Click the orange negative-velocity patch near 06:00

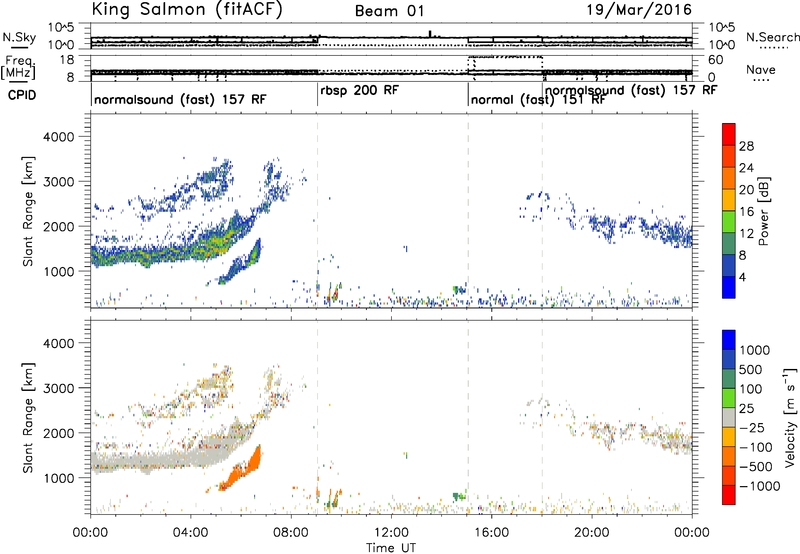point(243,469)
